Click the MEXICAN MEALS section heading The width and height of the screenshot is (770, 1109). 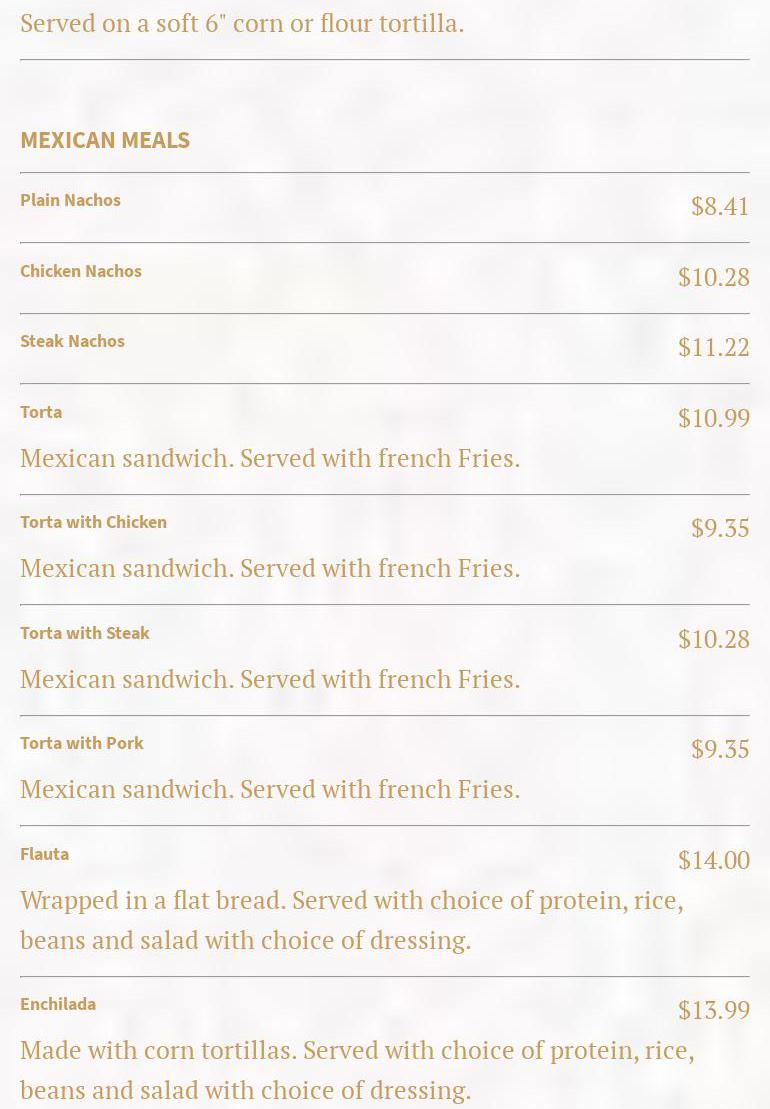105,140
